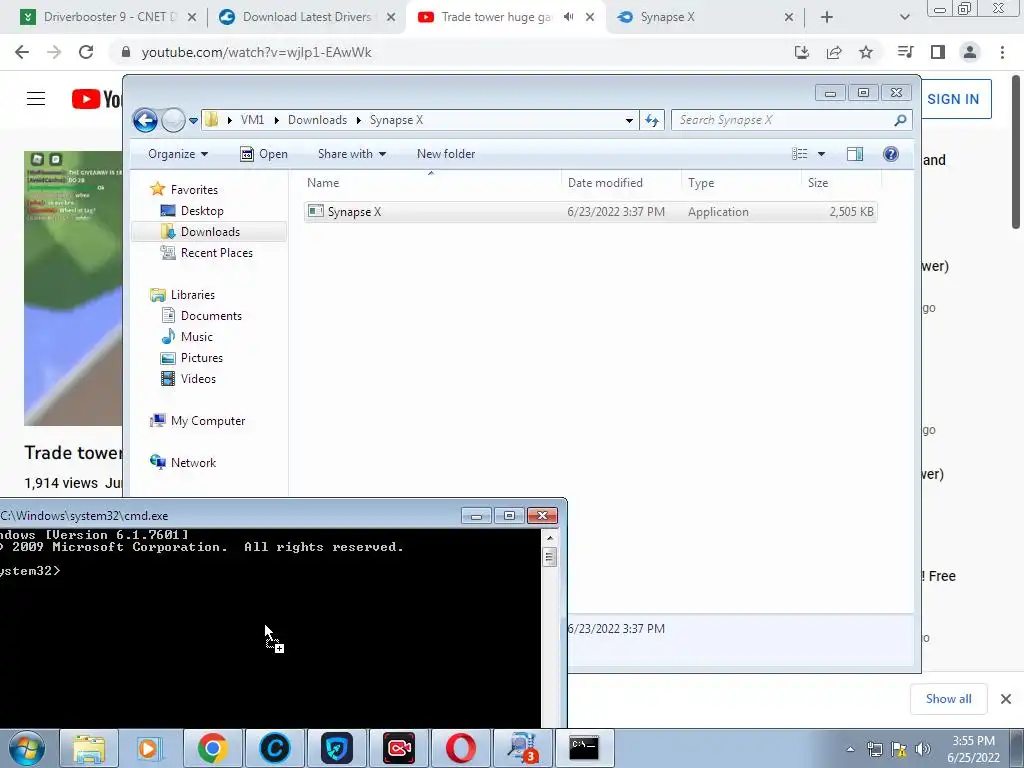Open the YouTube hamburger guide menu

(36, 99)
